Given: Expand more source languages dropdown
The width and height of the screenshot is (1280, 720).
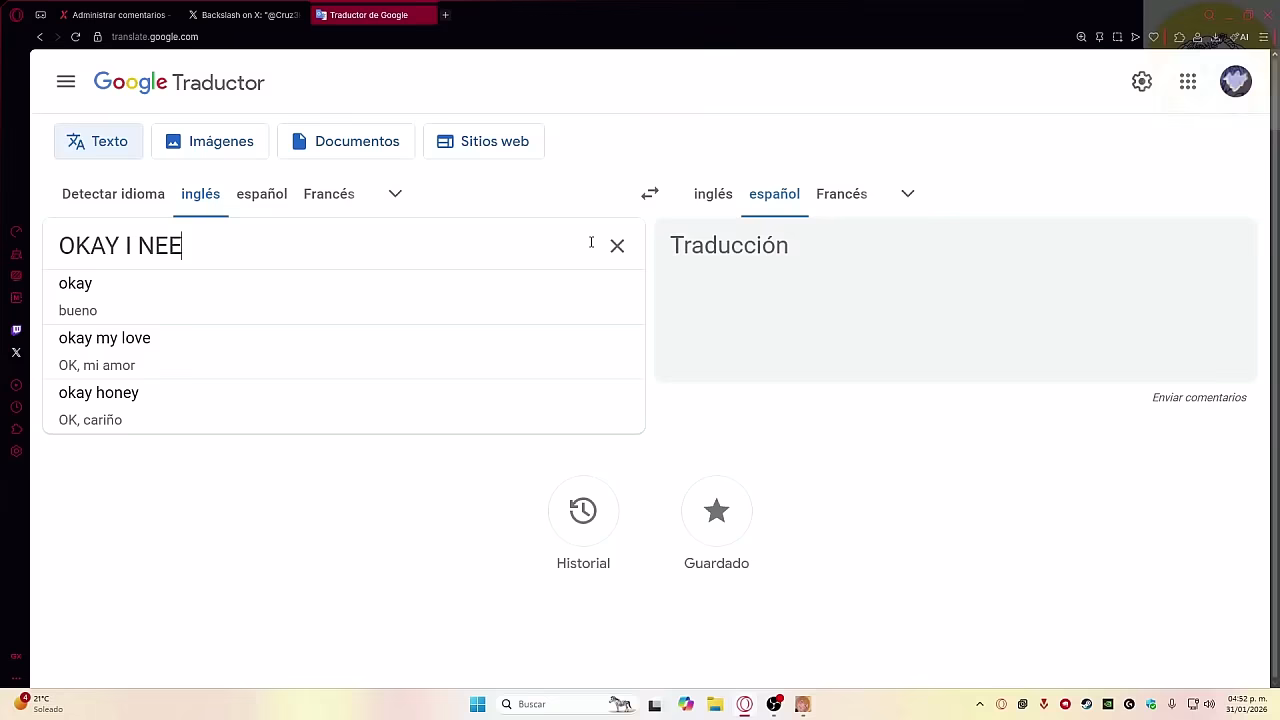Looking at the screenshot, I should coord(395,194).
